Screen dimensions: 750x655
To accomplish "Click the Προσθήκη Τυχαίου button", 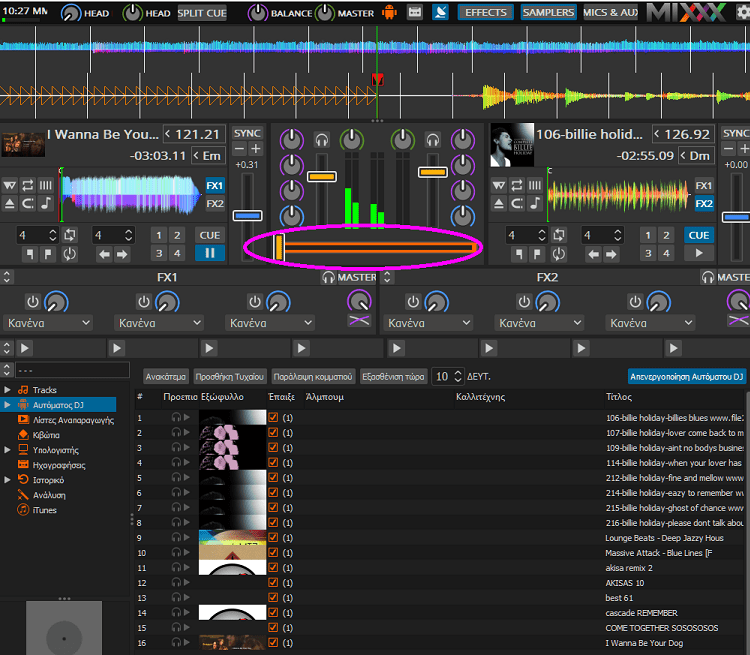I will [x=230, y=377].
